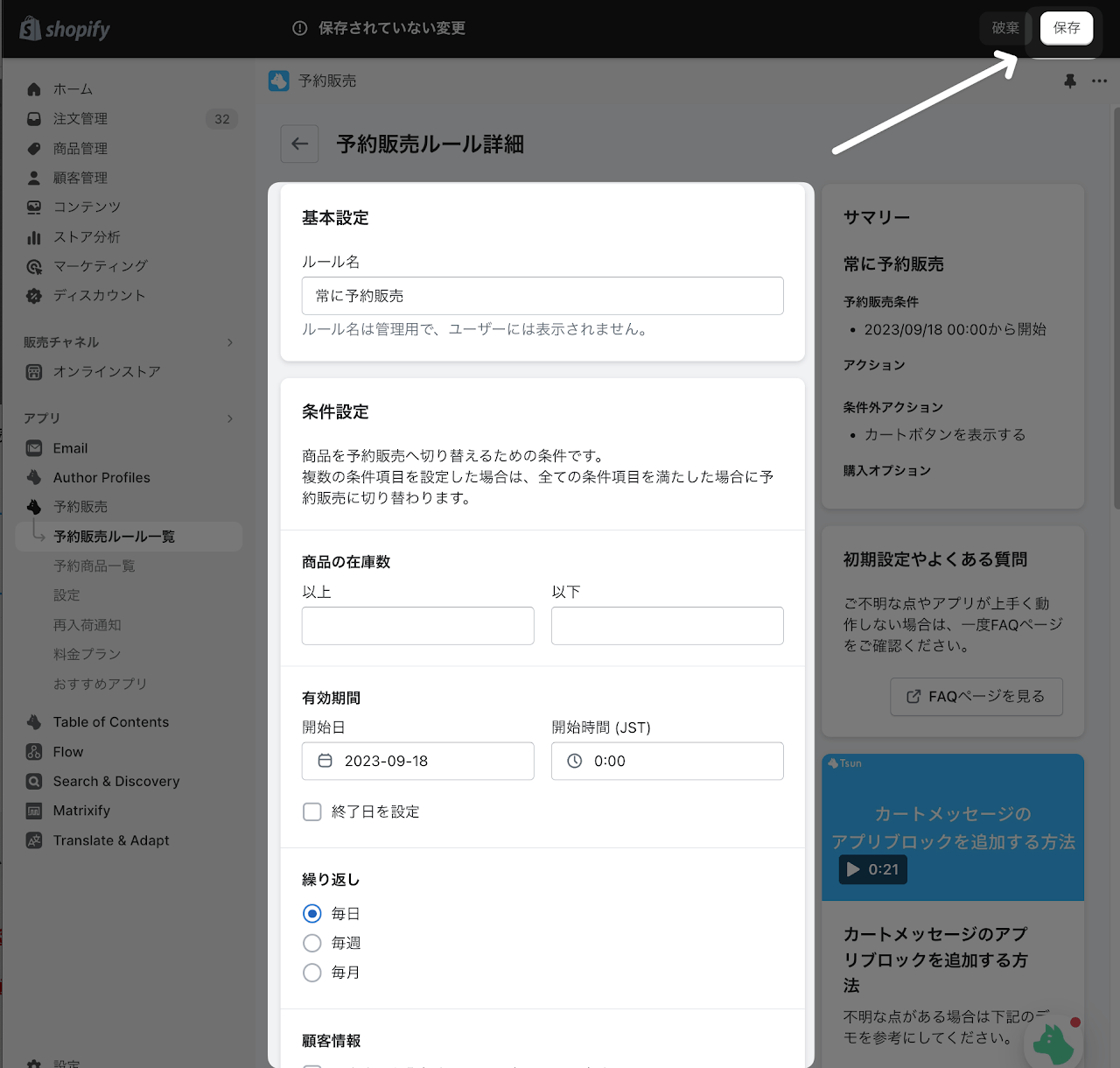The height and width of the screenshot is (1068, 1120).
Task: Click the Table of Contents app icon
Action: [x=34, y=722]
